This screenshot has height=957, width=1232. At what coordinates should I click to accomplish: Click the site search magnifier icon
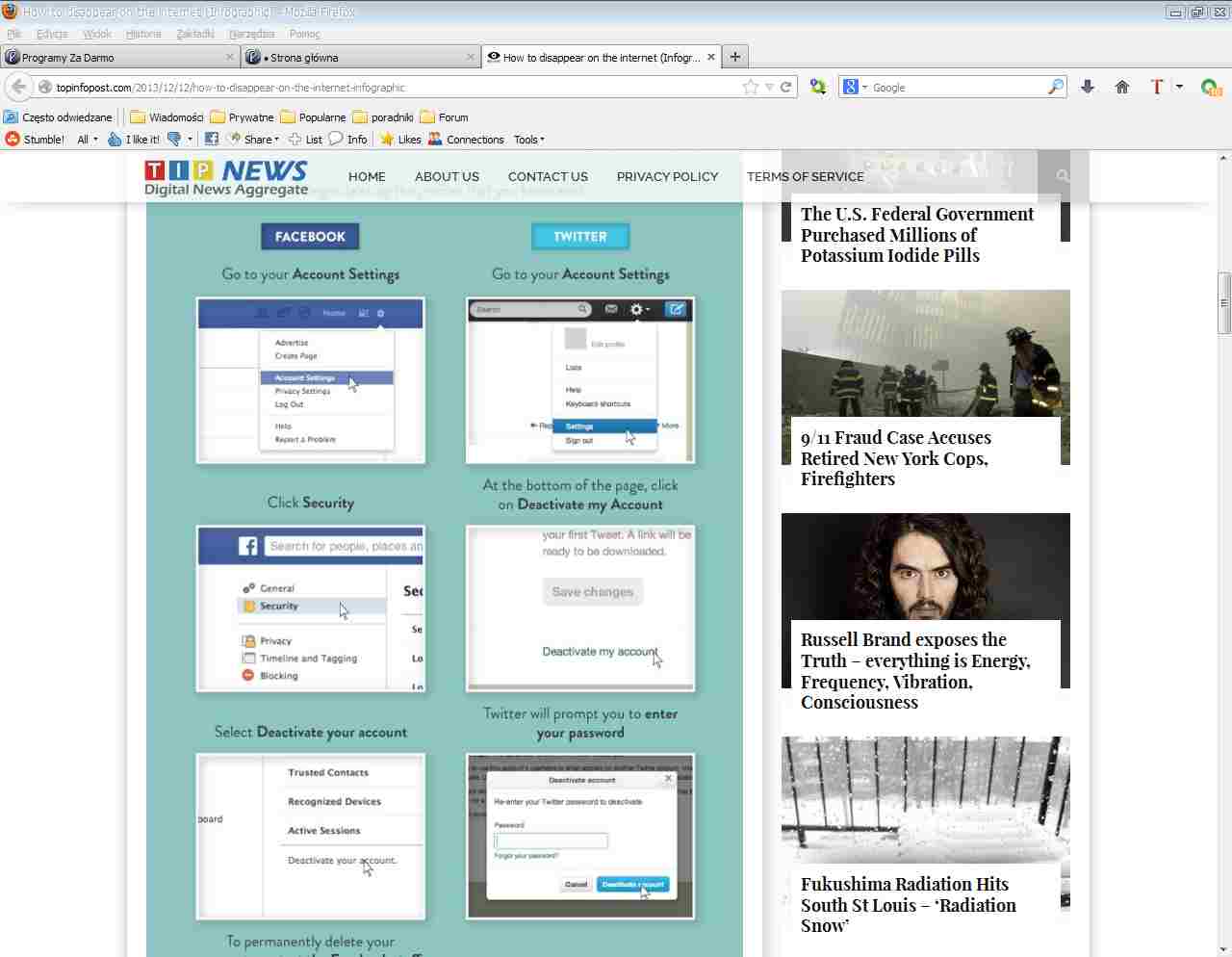pyautogui.click(x=1063, y=176)
